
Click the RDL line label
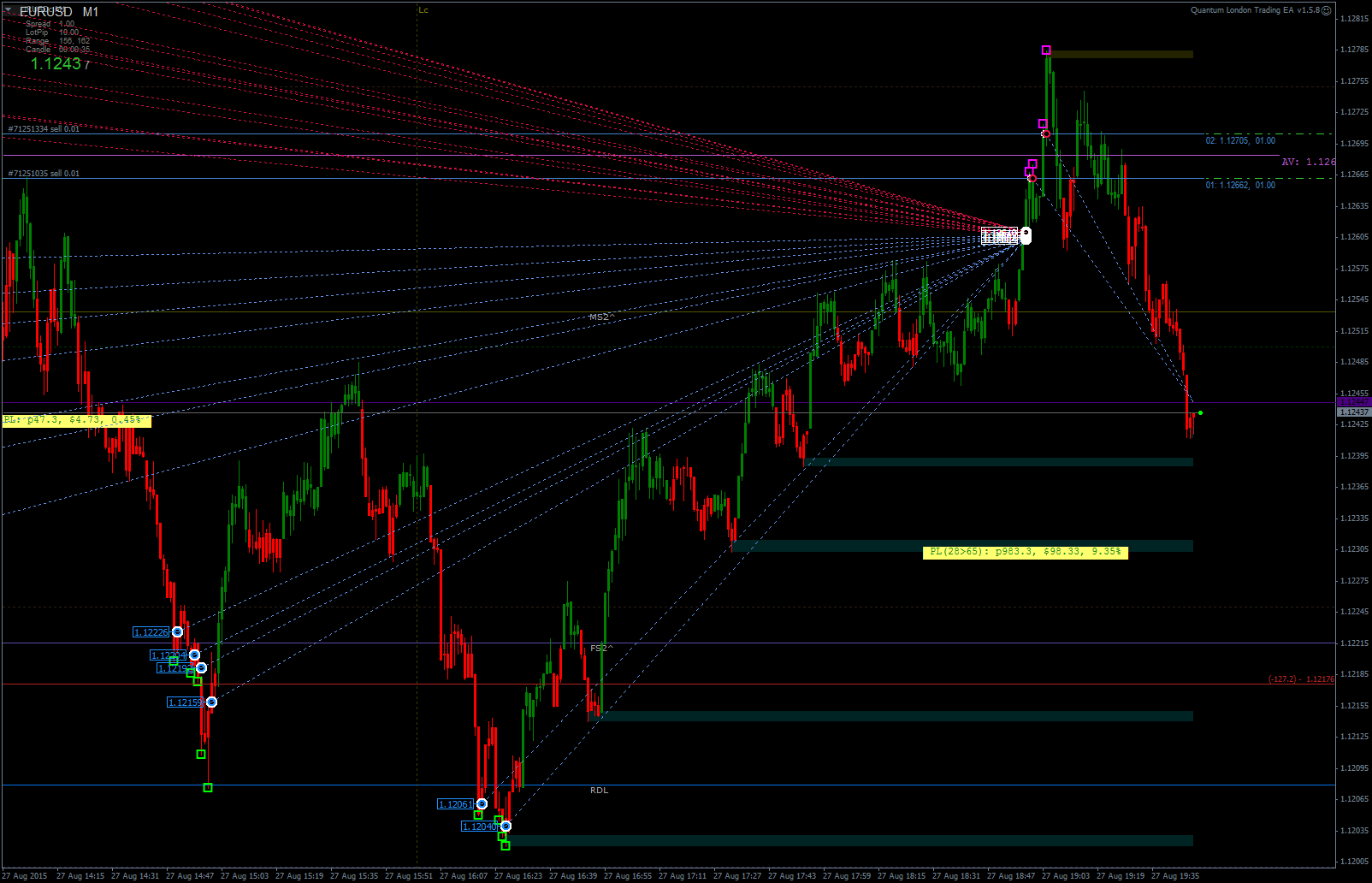coord(599,790)
